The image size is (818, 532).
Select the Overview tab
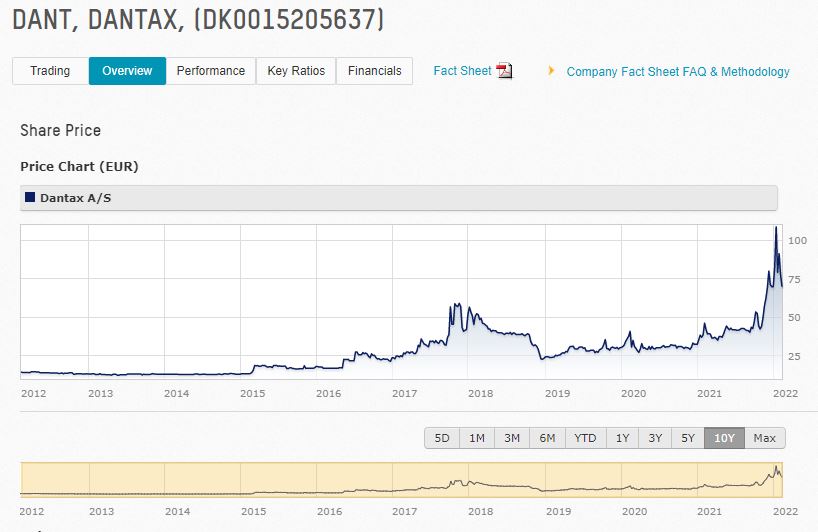tap(127, 71)
